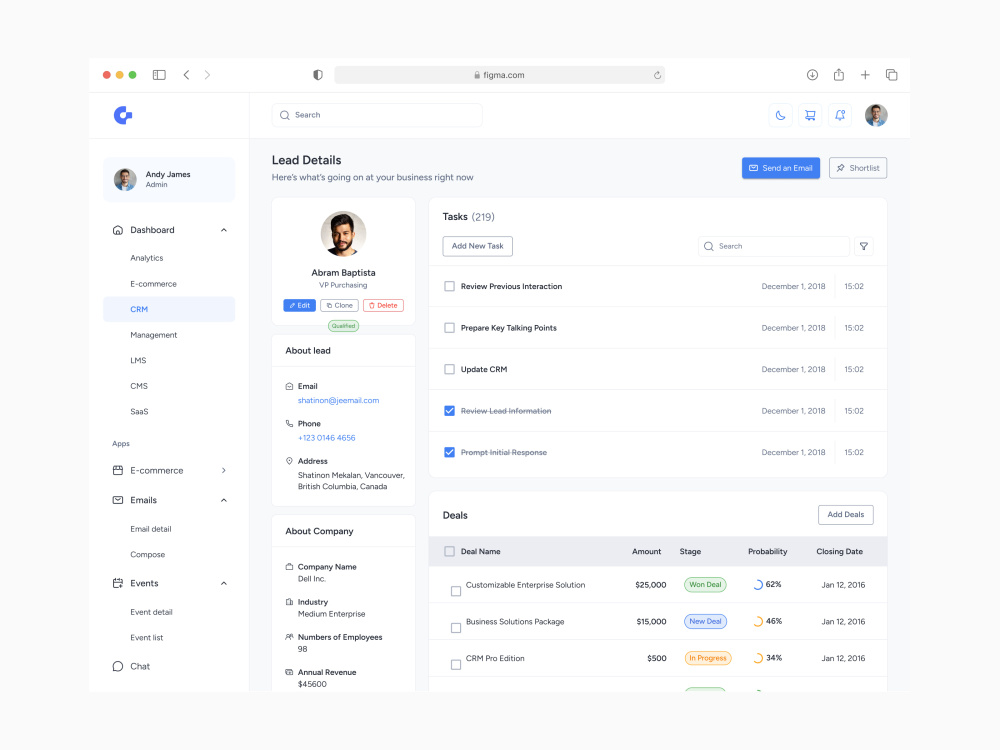Click the privacy shield icon
The image size is (1000, 750).
318,75
